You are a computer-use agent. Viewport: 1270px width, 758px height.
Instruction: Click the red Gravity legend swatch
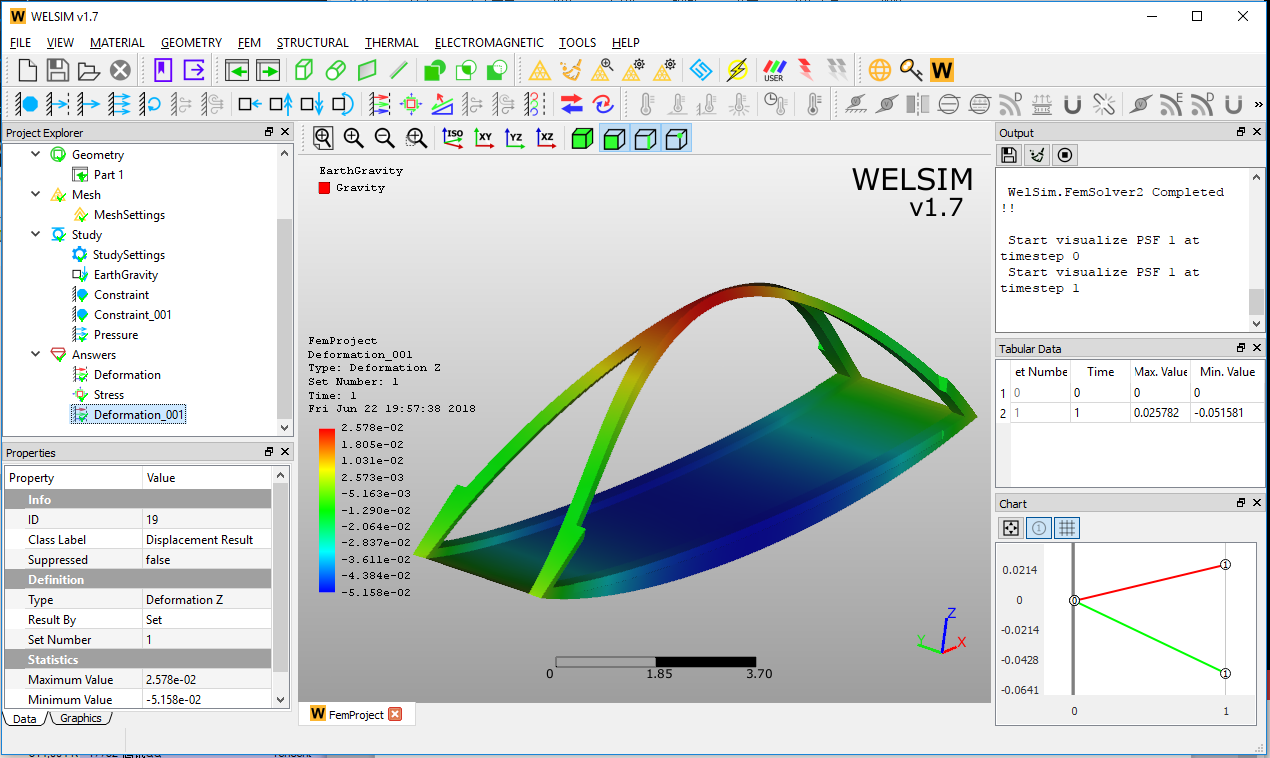(324, 187)
